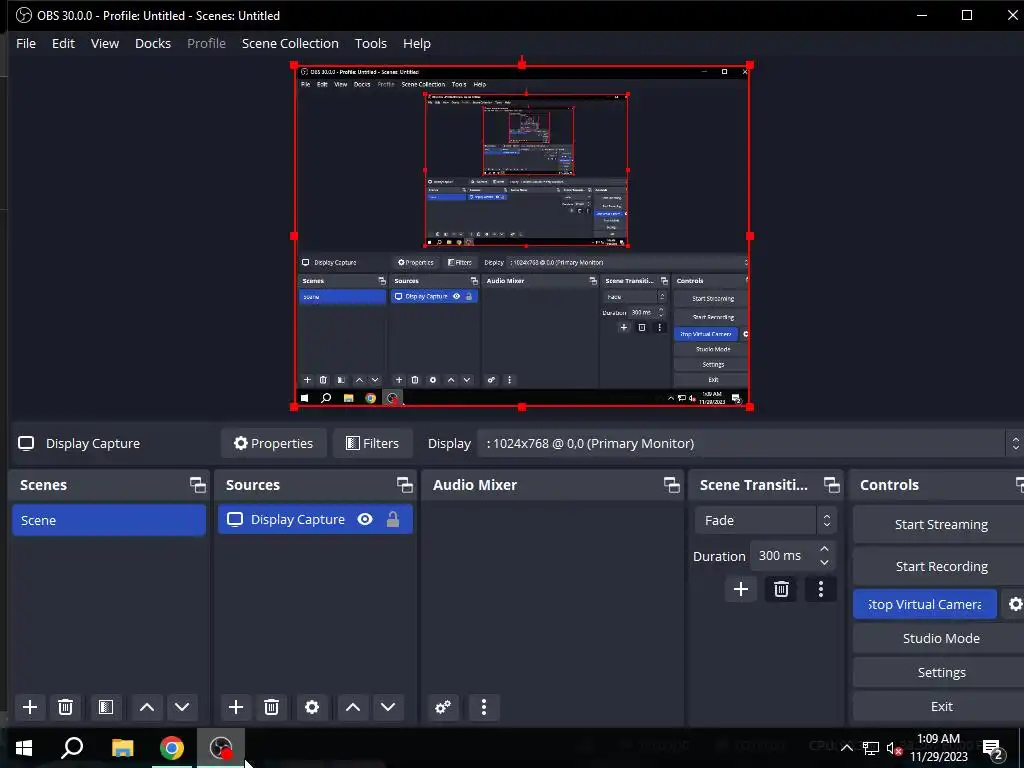
Task: Open the File menu
Action: click(26, 43)
